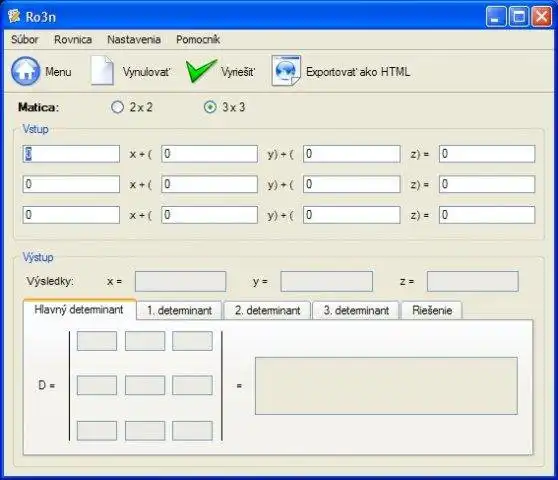Viewport: 558px width, 480px height.
Task: Maximize the Ro3n window
Action: pyautogui.click(x=518, y=16)
